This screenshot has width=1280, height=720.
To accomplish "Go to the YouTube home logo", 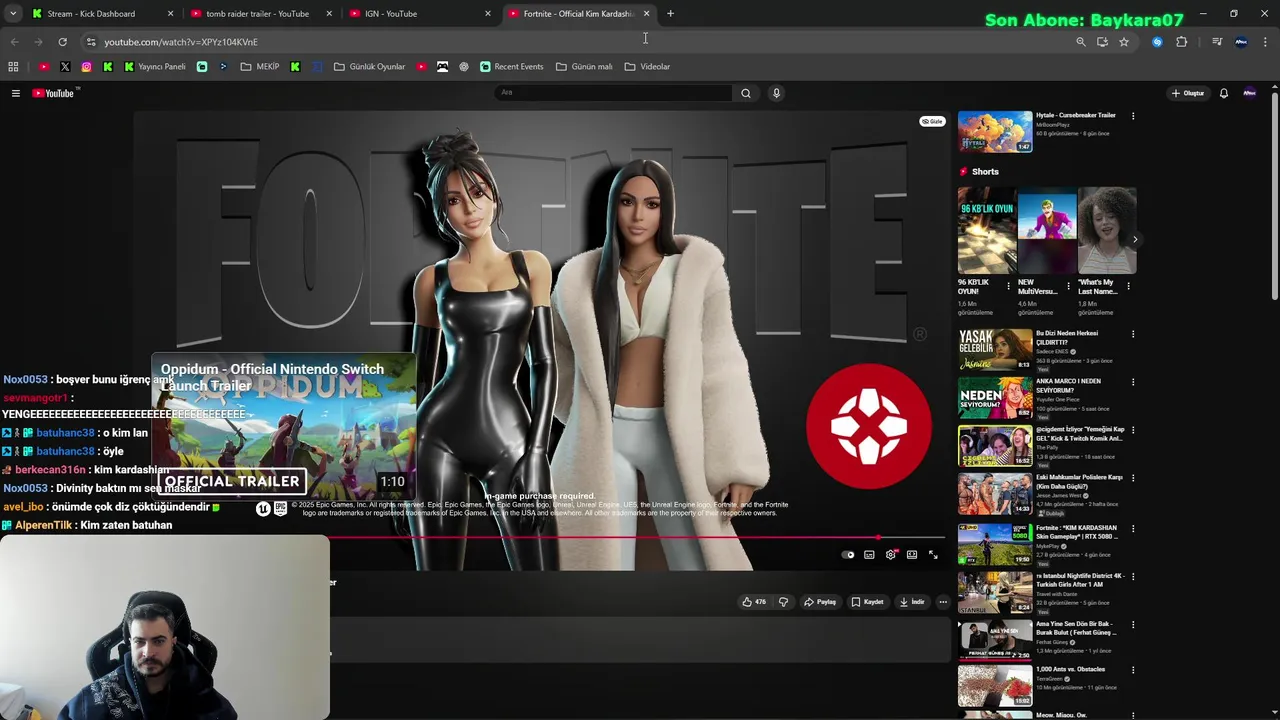I will coord(53,93).
